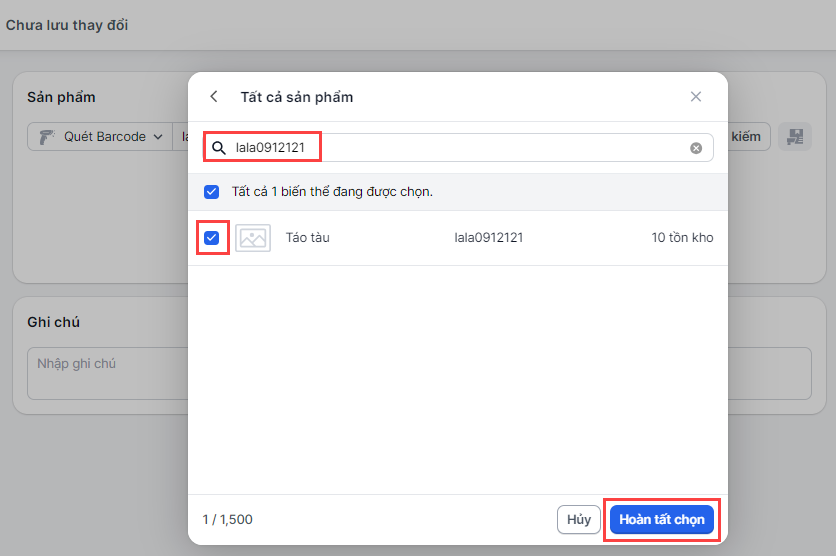Click the inventory icon beside search
Screen dimensions: 836x556
(794, 136)
